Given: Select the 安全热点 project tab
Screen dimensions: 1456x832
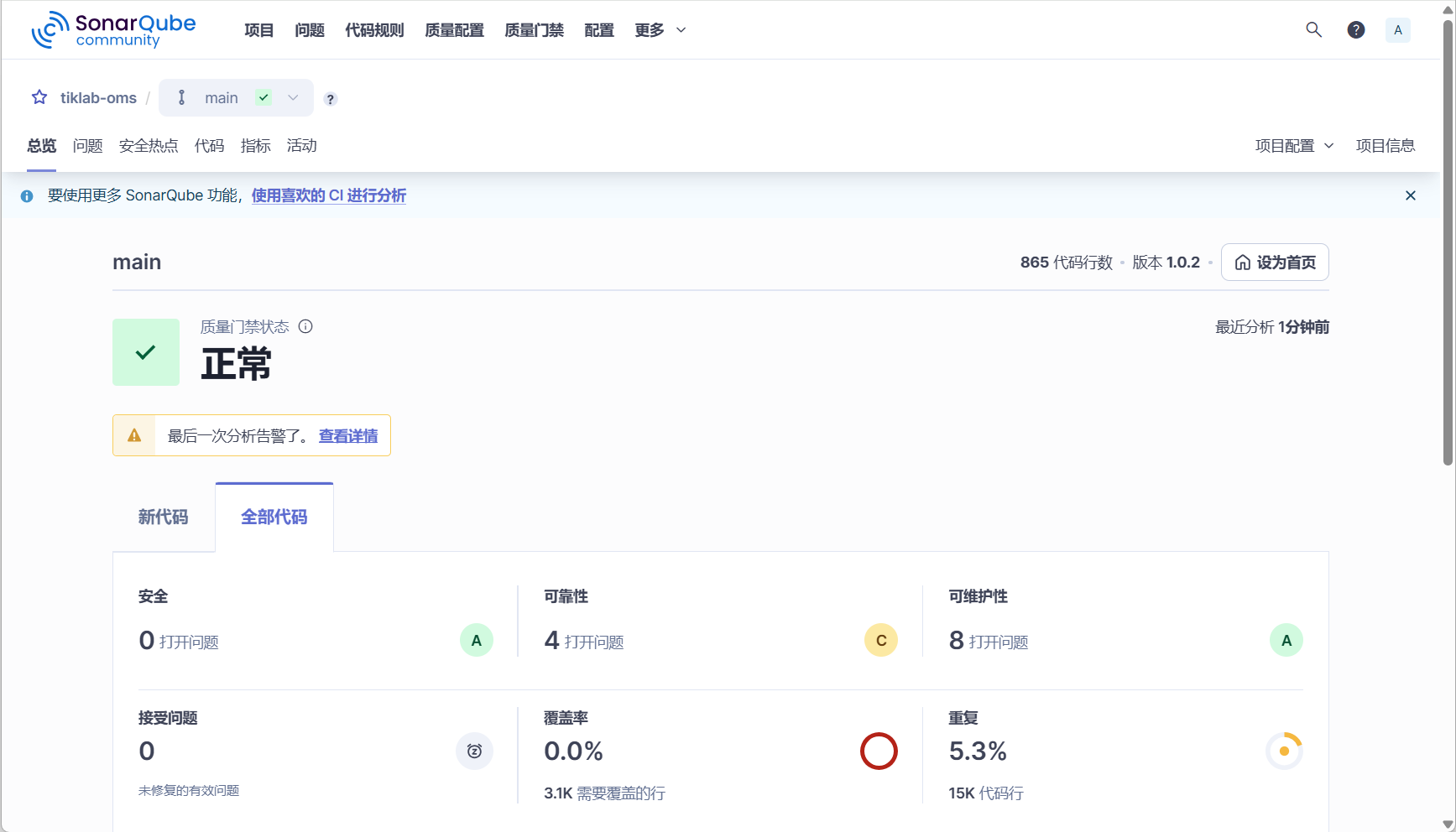Looking at the screenshot, I should click(x=149, y=146).
